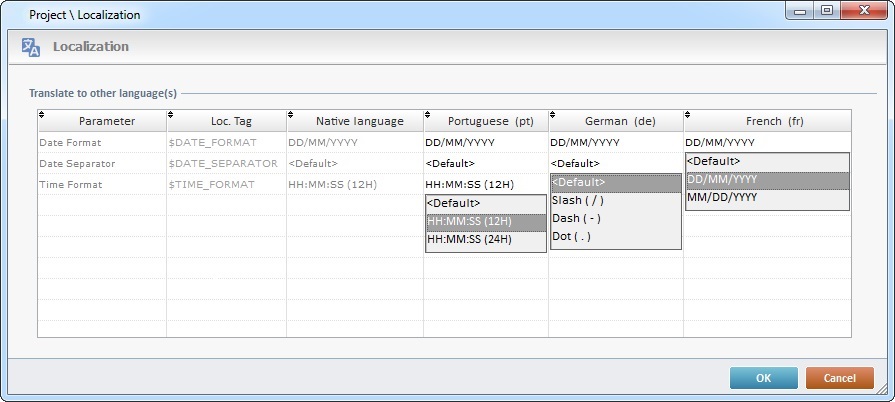Click sort arrows in German (de) header
895x402 pixels.
(553, 115)
